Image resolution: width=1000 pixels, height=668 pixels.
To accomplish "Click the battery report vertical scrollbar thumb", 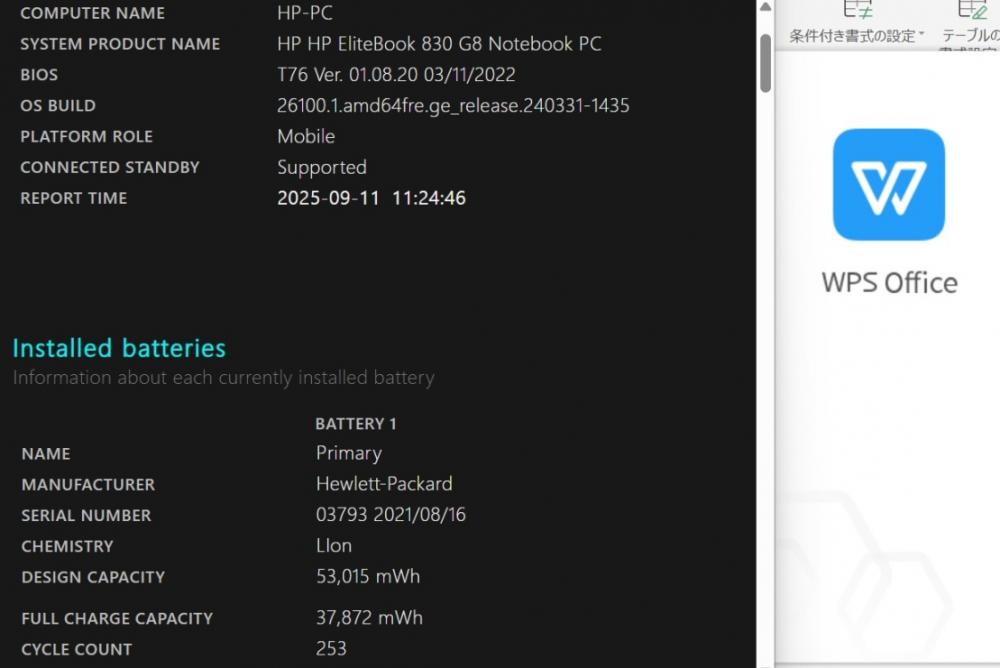I will pos(765,63).
